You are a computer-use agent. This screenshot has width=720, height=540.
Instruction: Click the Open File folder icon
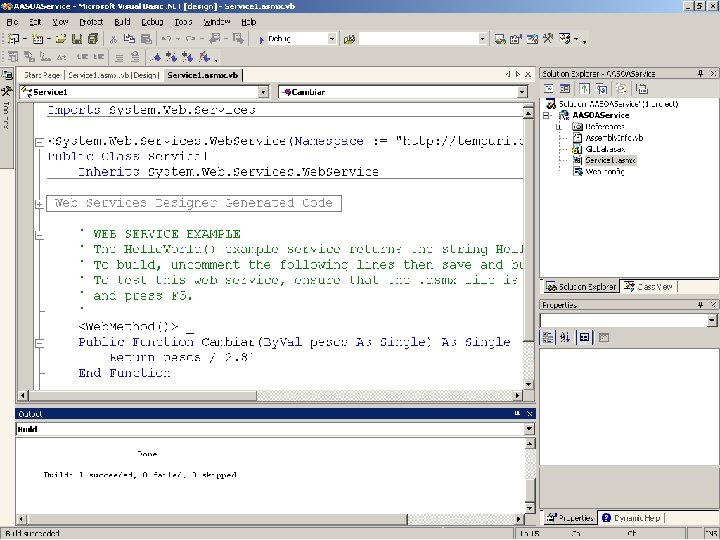pyautogui.click(x=61, y=39)
